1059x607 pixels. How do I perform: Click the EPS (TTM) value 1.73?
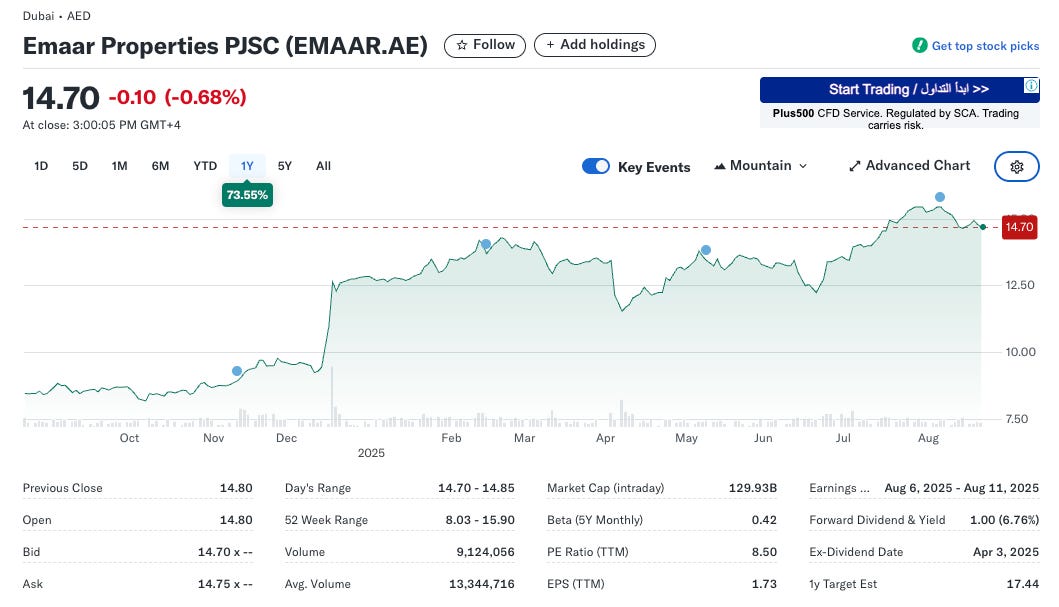point(764,584)
